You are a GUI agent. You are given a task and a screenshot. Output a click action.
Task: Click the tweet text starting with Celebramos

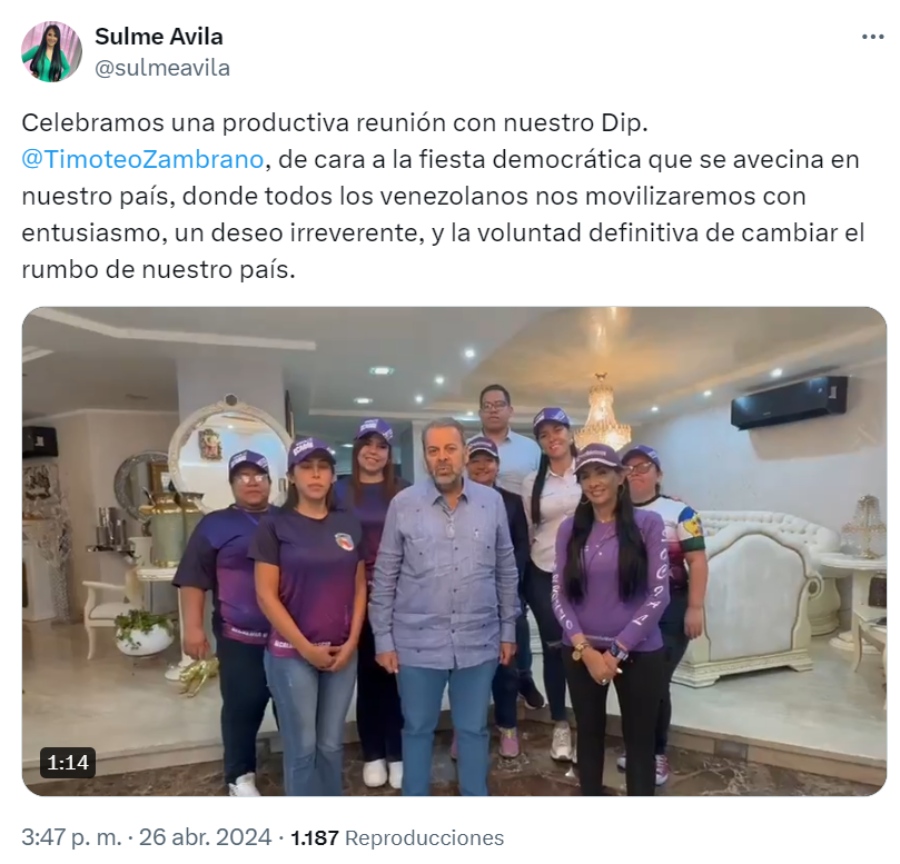(x=443, y=196)
